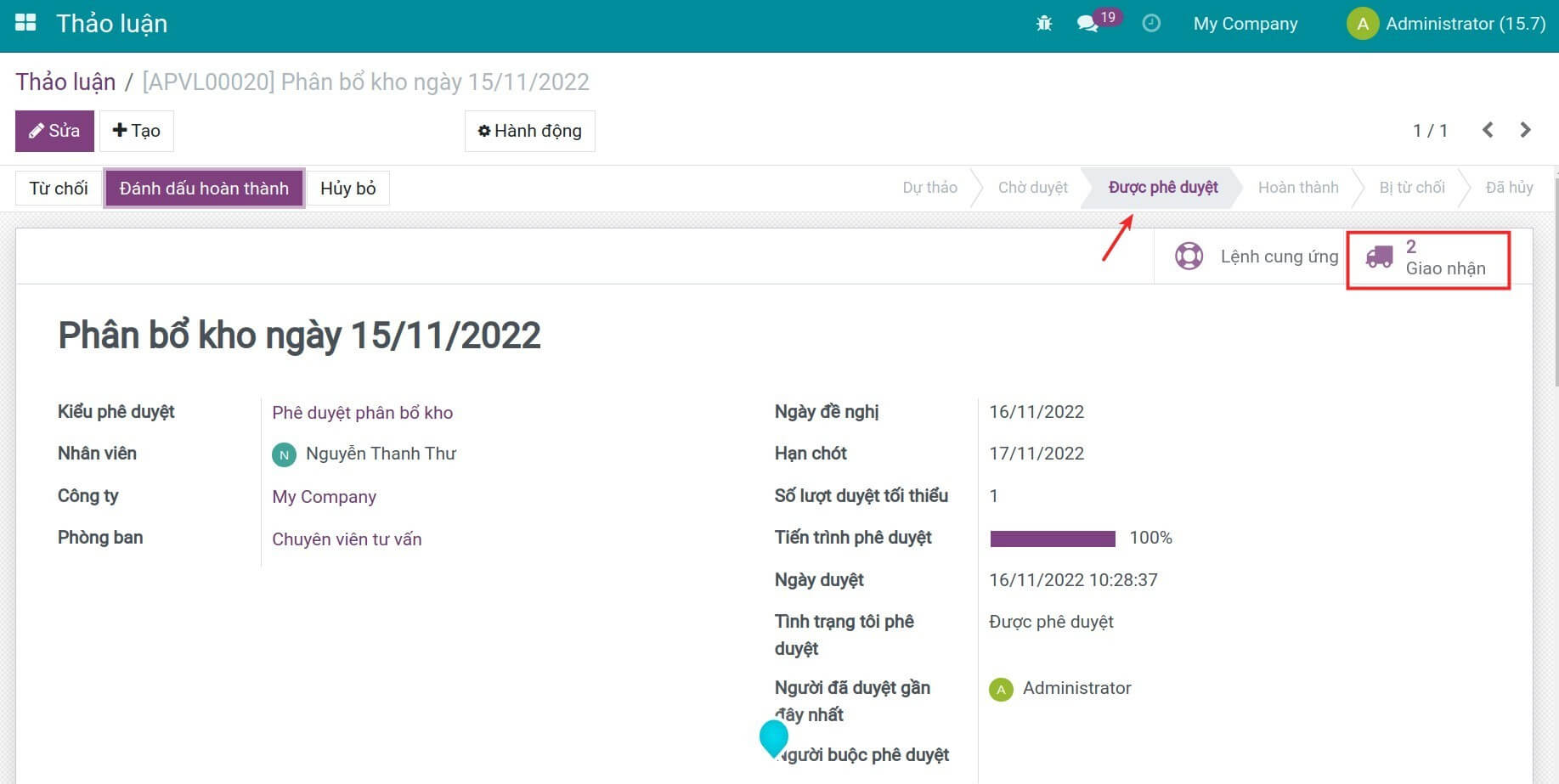Open the conversations chat icon
This screenshot has height=784, width=1559.
1087,24
